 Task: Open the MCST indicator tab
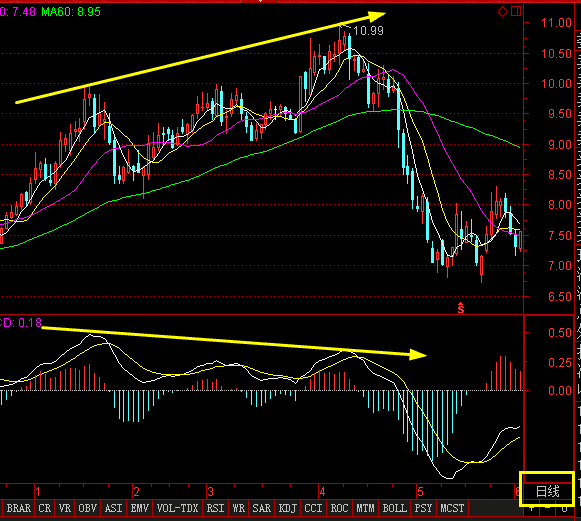click(x=452, y=508)
